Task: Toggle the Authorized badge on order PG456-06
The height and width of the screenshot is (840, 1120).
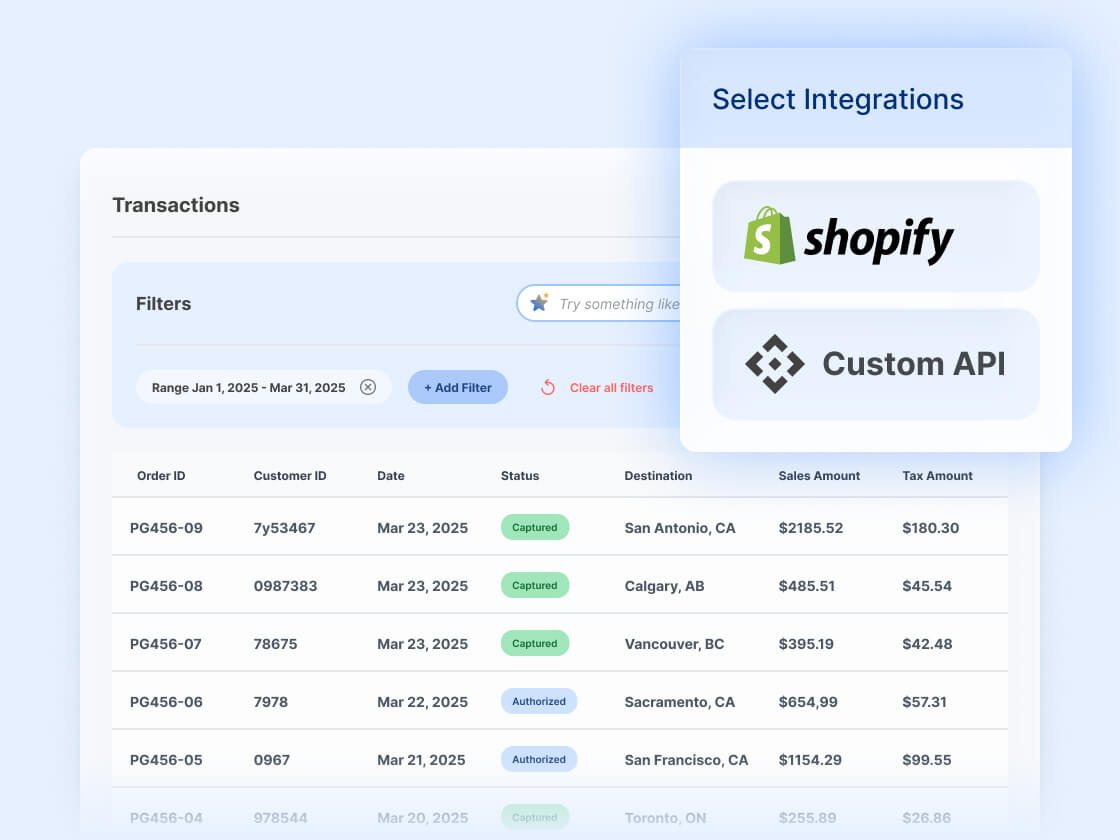Action: 539,701
